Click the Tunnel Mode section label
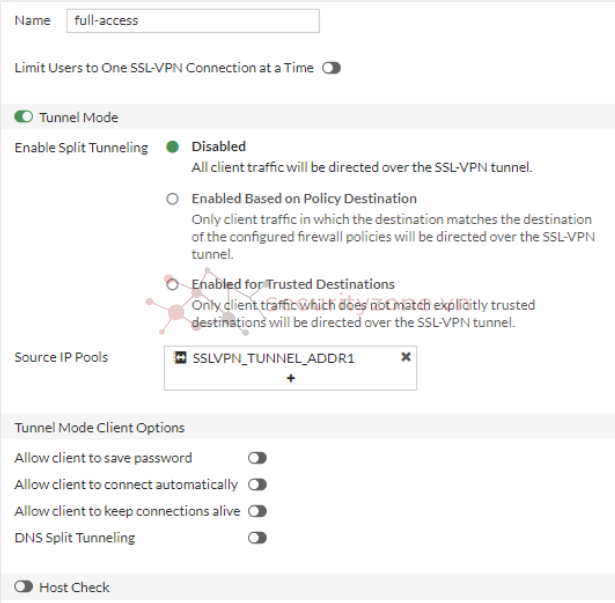The height and width of the screenshot is (603, 615). tap(78, 117)
